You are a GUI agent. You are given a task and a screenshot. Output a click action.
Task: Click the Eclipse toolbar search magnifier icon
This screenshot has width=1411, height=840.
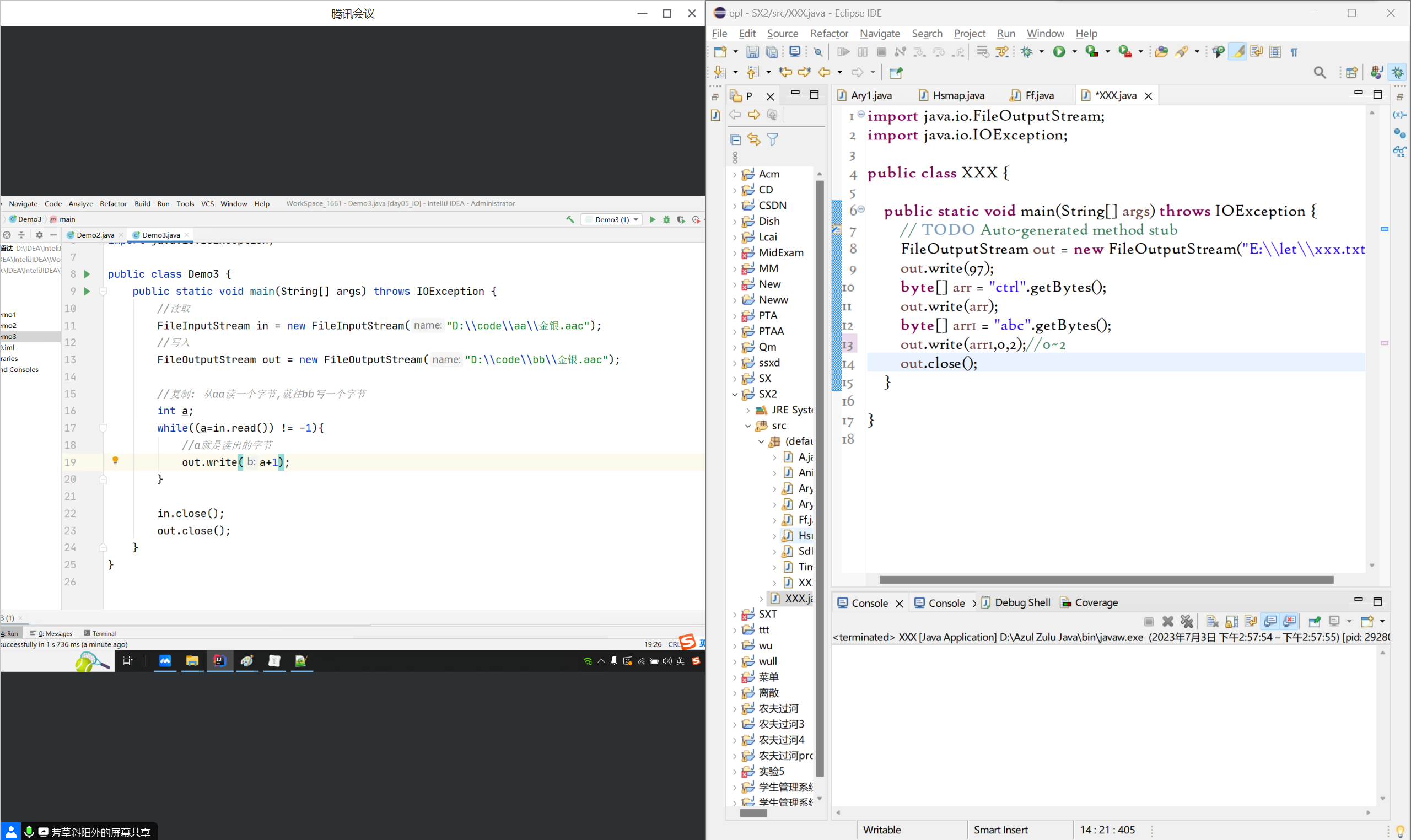(x=1320, y=72)
